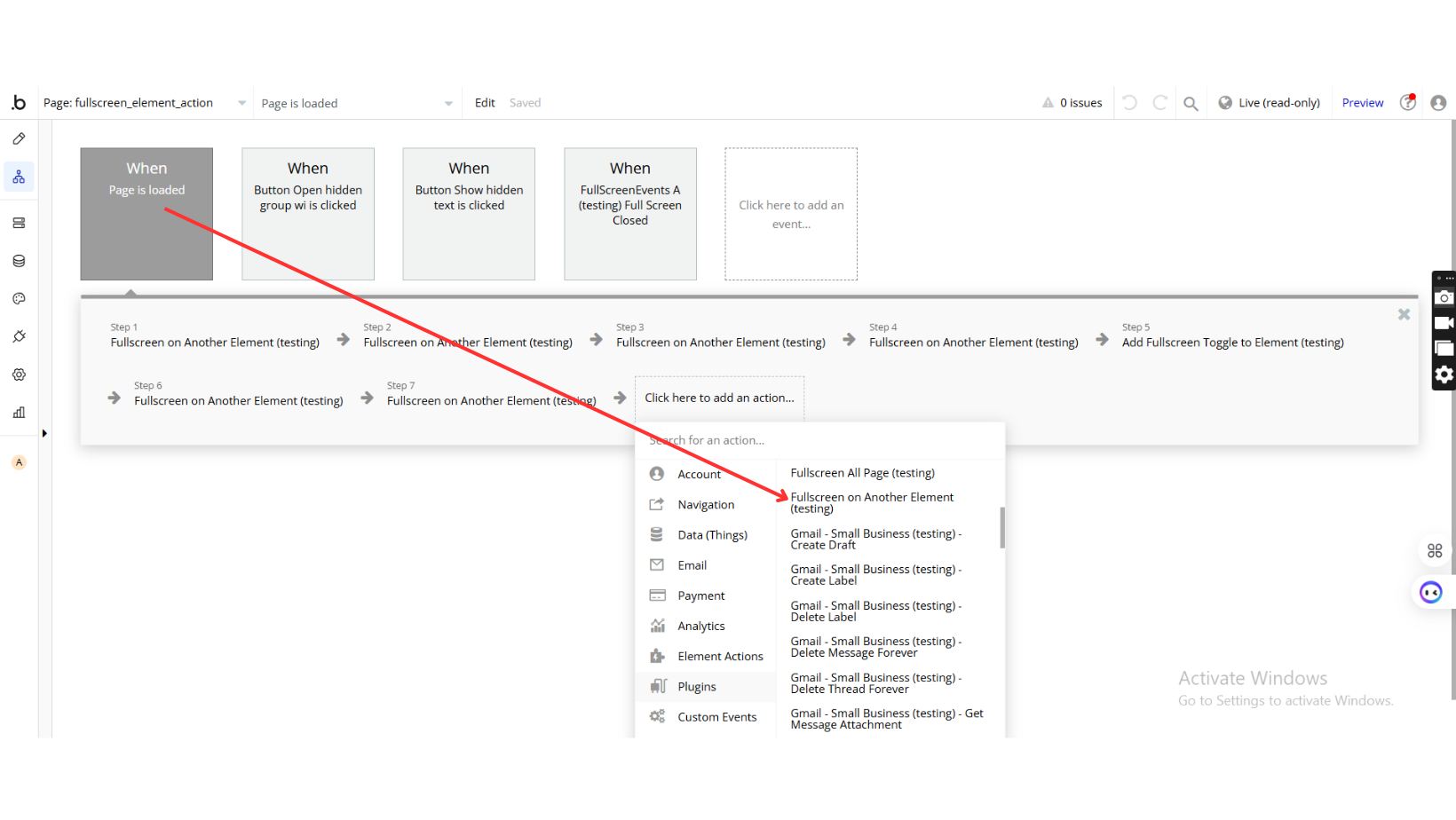Open the Data tab database icon
The image size is (1456, 820).
(19, 261)
